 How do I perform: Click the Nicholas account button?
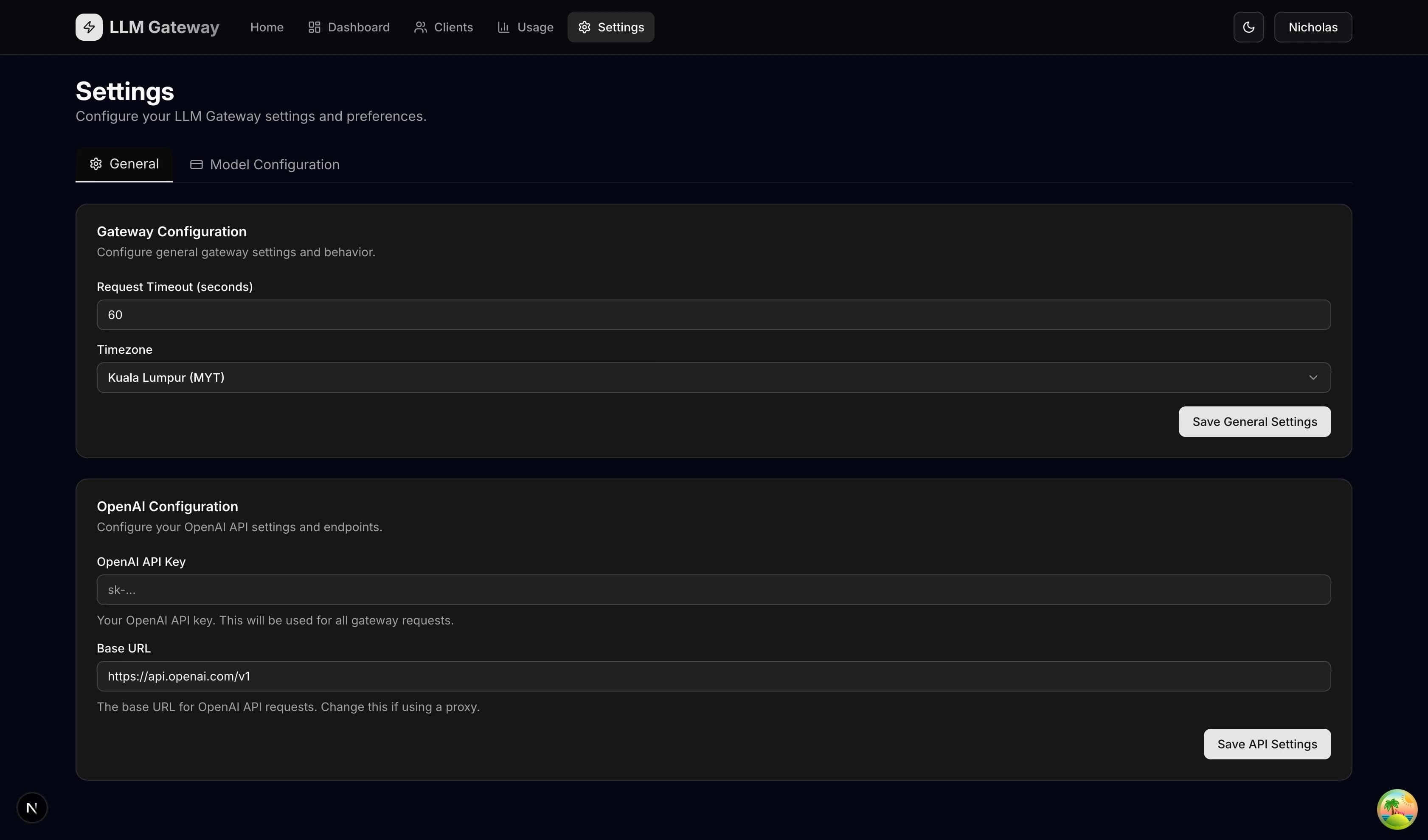point(1313,27)
